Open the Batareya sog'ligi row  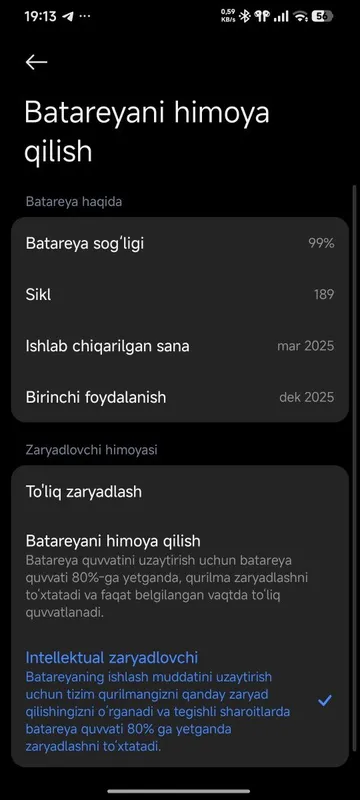[180, 243]
